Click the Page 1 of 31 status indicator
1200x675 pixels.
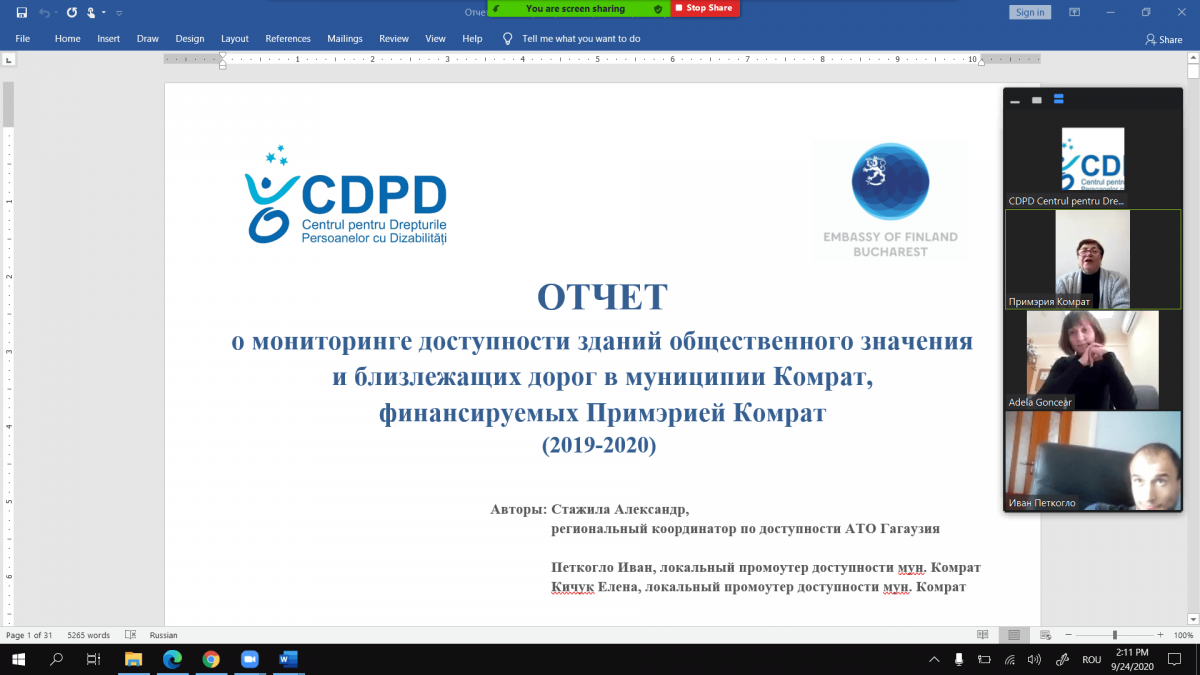tap(29, 635)
